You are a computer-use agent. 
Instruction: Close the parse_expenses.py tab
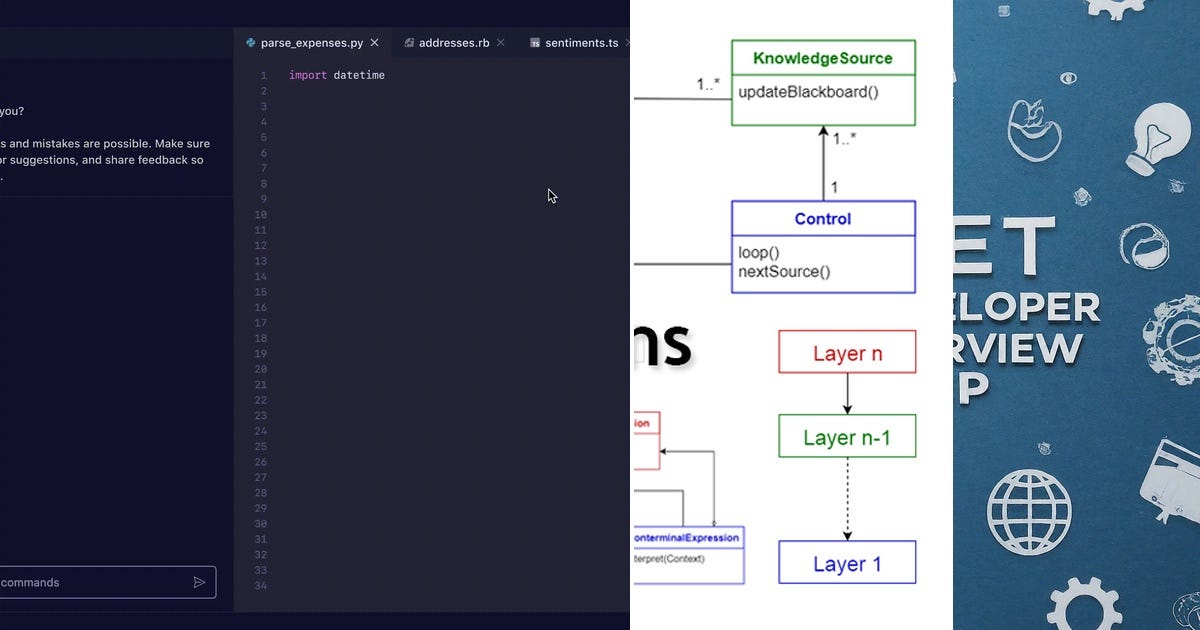374,42
